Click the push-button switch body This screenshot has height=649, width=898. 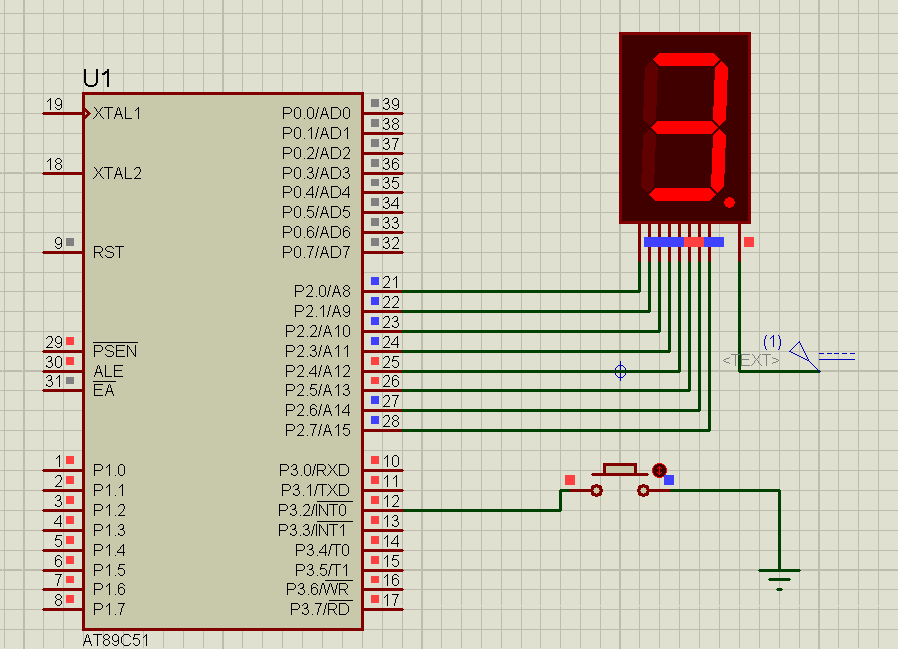pyautogui.click(x=620, y=470)
